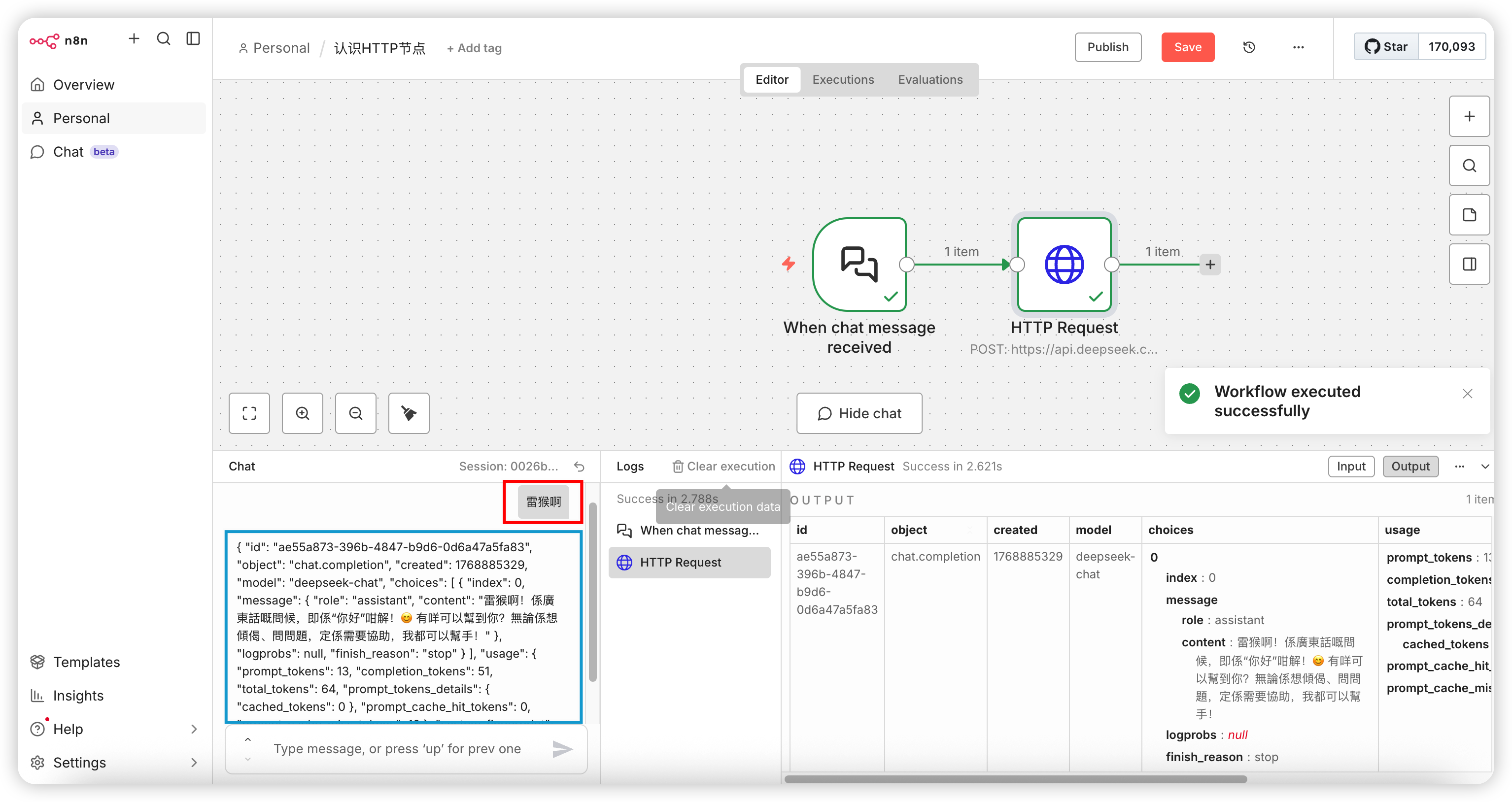Save the workflow
The image size is (1512, 802).
click(1187, 47)
